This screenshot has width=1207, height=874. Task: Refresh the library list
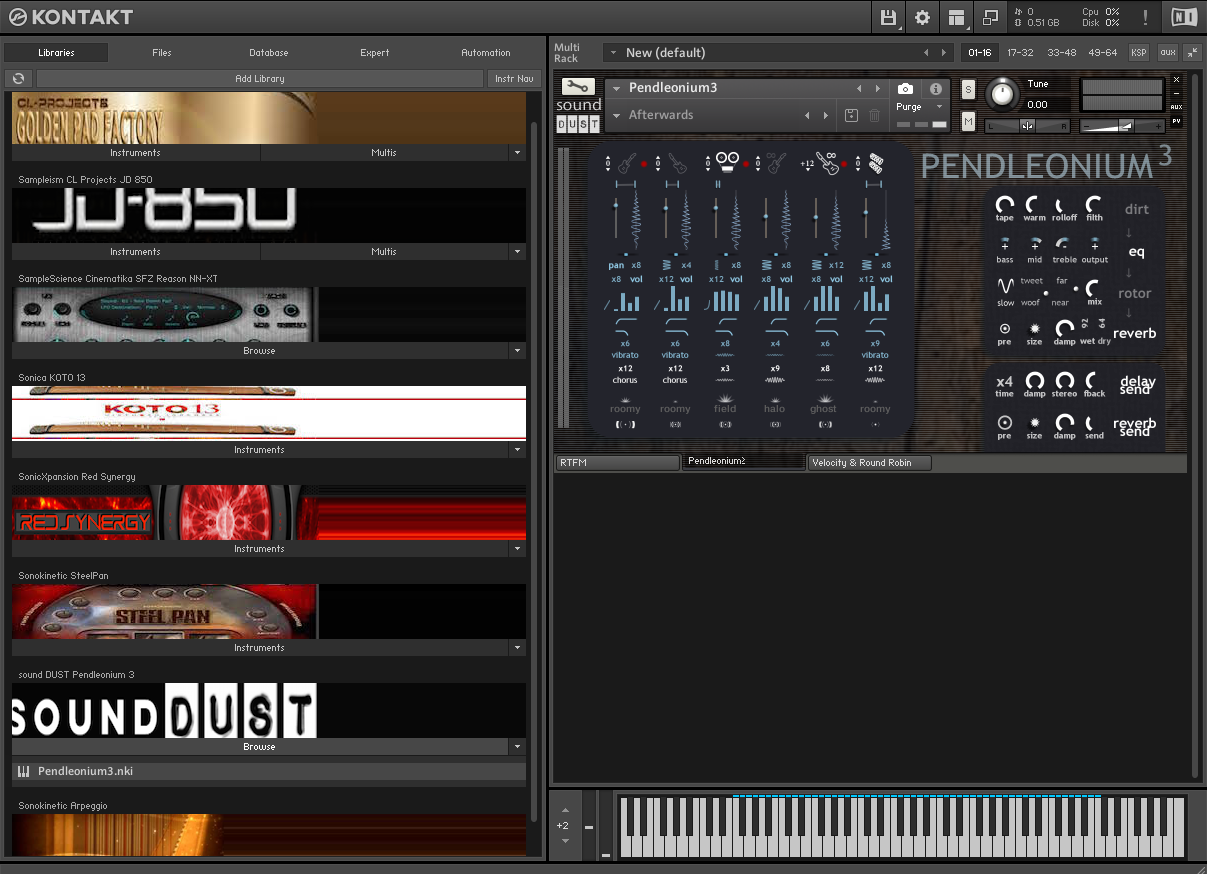19,78
